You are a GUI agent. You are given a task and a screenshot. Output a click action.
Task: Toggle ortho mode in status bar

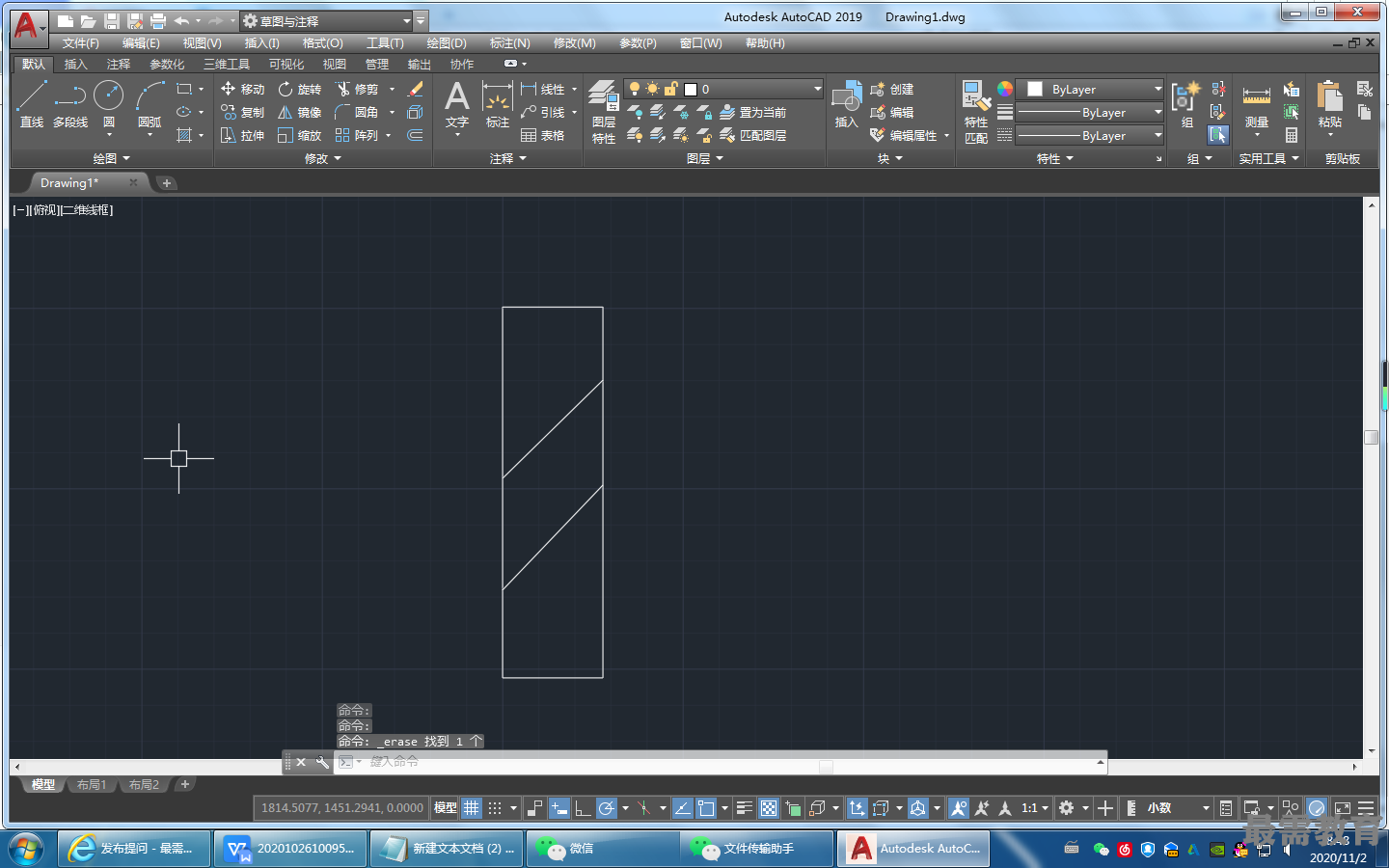click(583, 808)
